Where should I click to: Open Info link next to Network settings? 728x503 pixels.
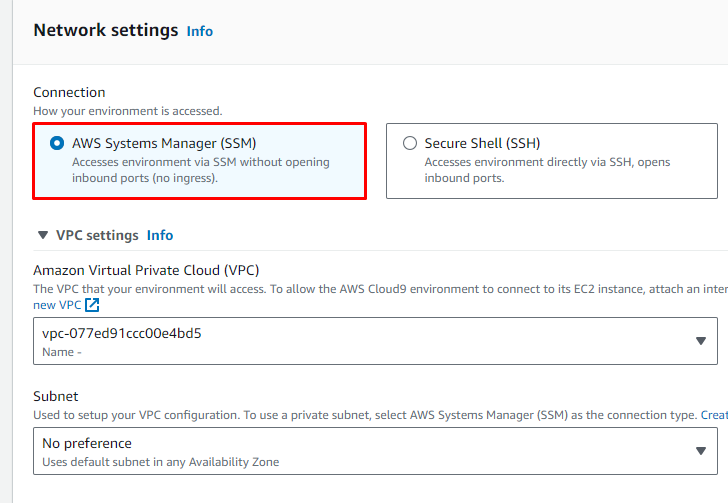click(200, 31)
